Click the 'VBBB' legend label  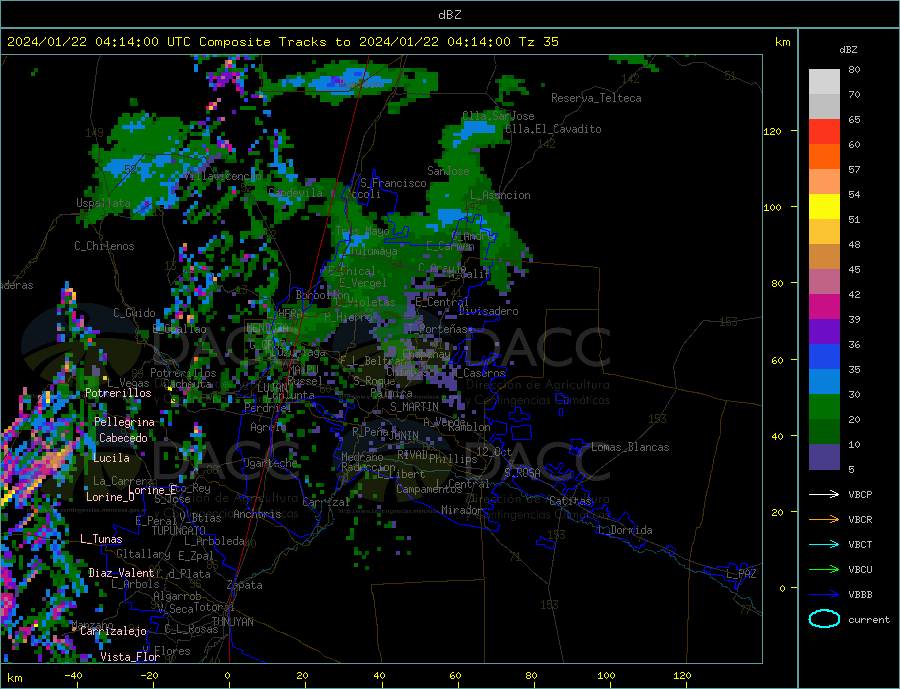860,595
